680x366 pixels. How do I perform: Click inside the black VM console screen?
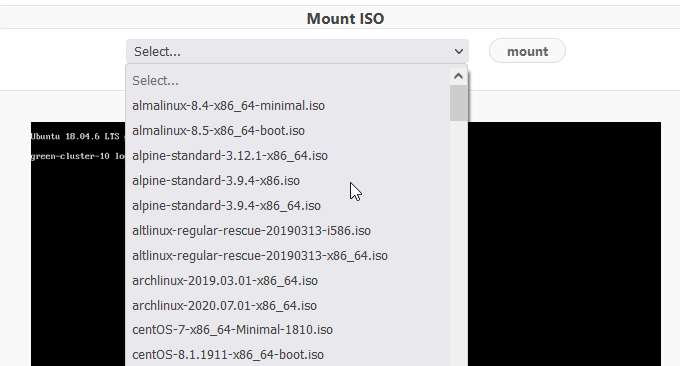coord(564,243)
